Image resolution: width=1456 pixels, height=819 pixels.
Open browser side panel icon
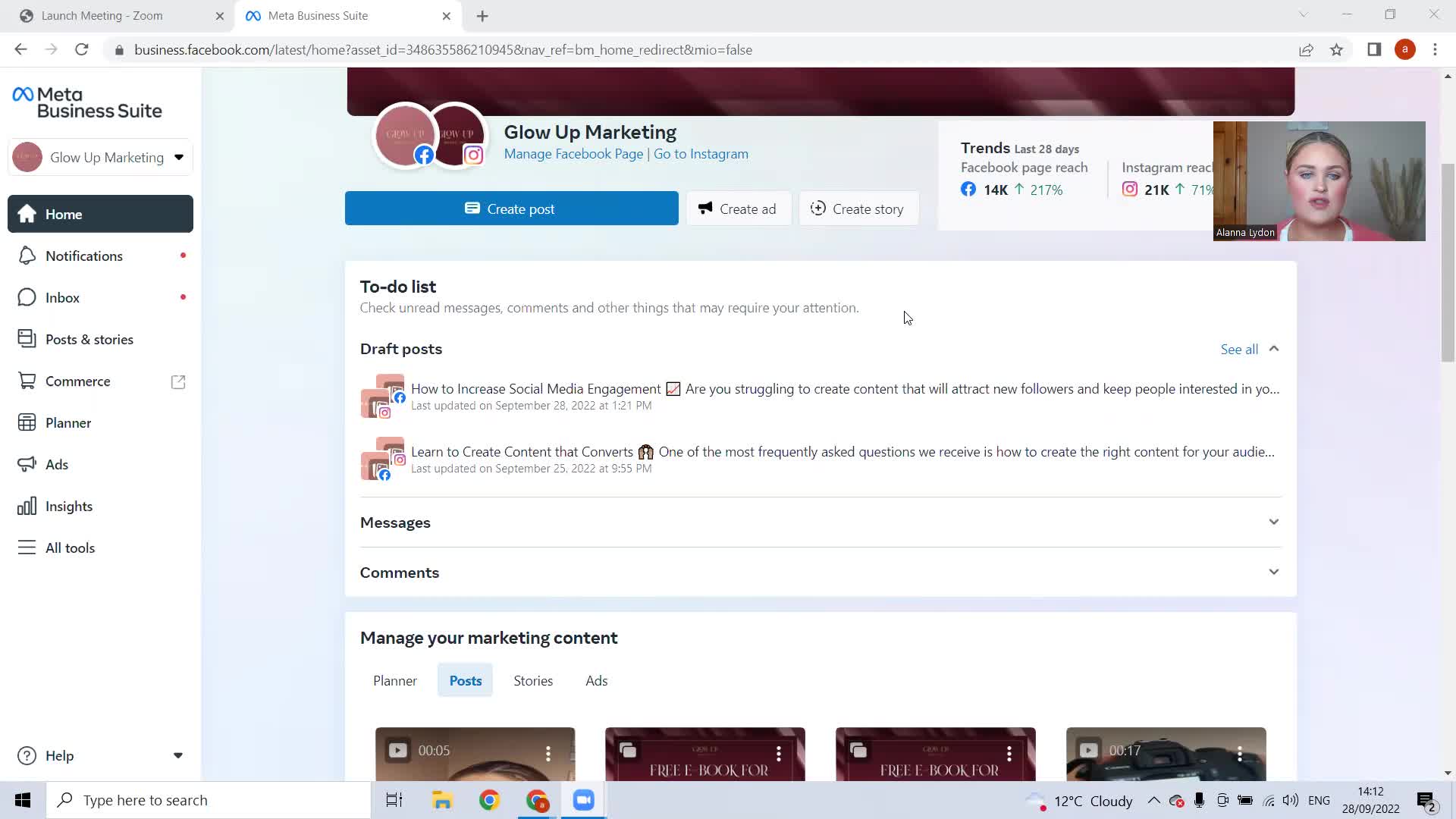(x=1374, y=49)
